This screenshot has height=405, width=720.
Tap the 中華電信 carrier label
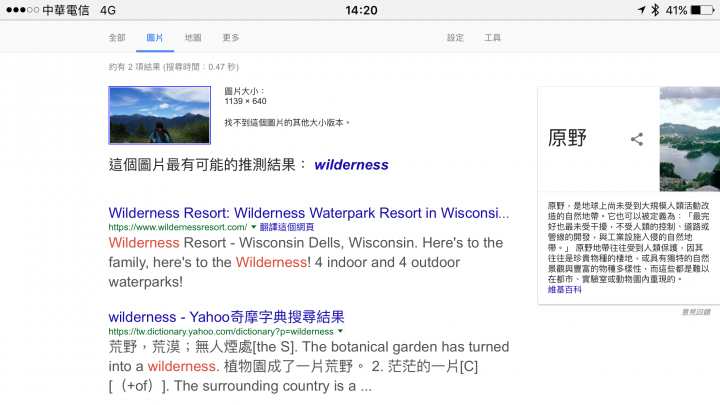66,10
